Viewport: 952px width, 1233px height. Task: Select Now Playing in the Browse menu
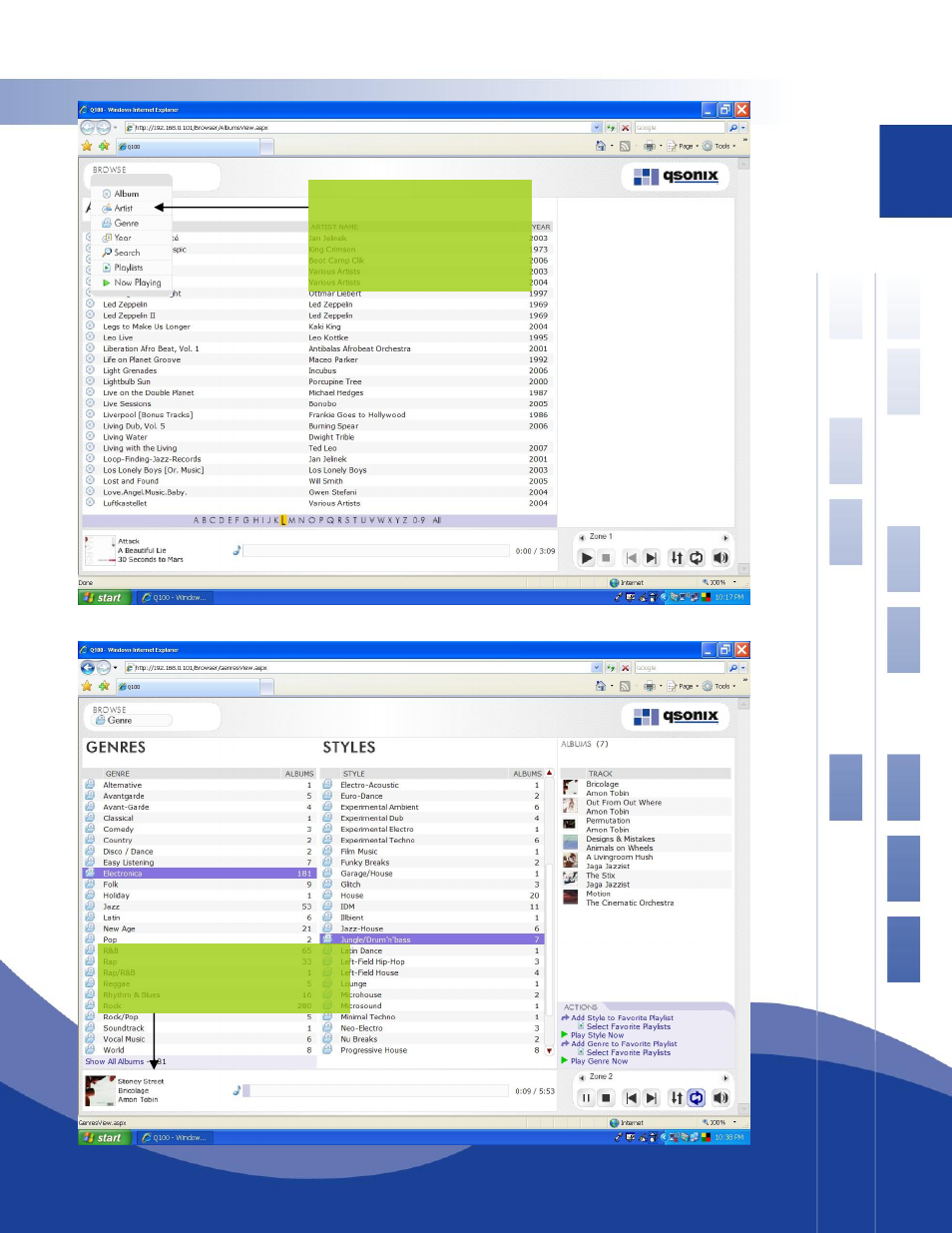138,283
